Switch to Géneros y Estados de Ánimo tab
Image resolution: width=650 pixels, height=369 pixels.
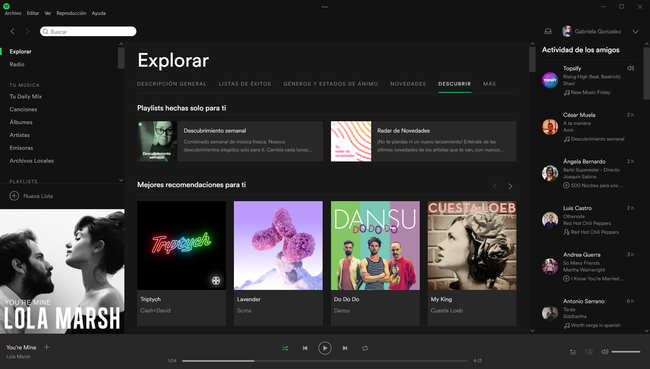[x=331, y=84]
